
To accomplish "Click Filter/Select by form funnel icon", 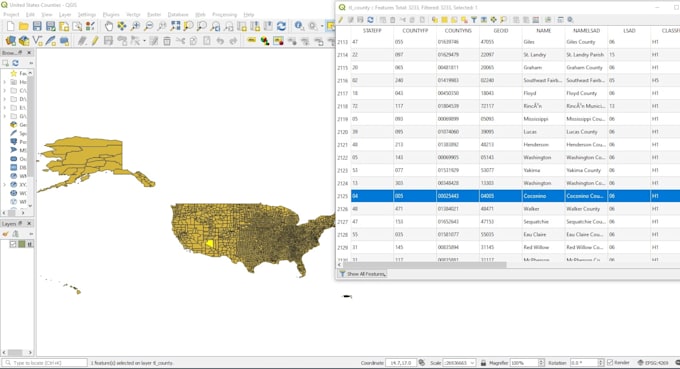I will (474, 20).
